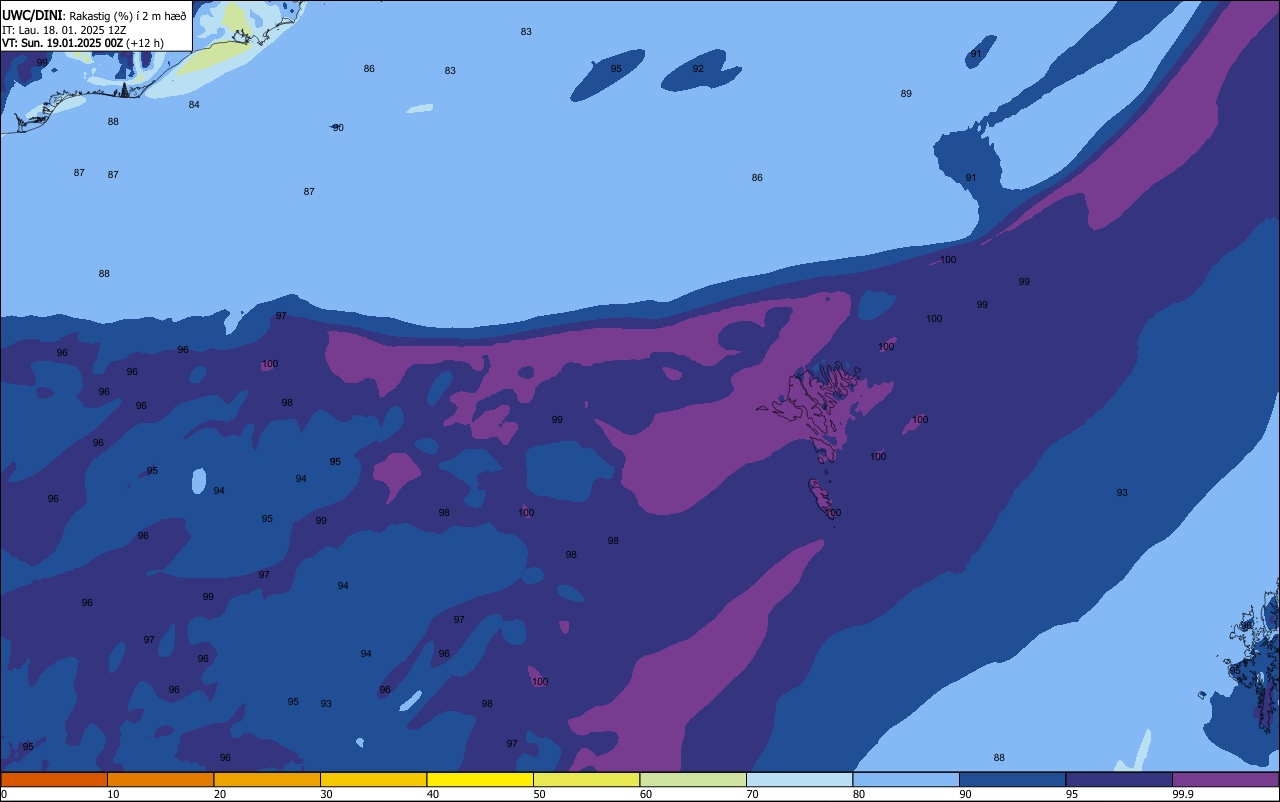The image size is (1280, 802).
Task: Select the 'IT: Lau. 18. 01. 2025 12Z' line
Action: (x=64, y=30)
